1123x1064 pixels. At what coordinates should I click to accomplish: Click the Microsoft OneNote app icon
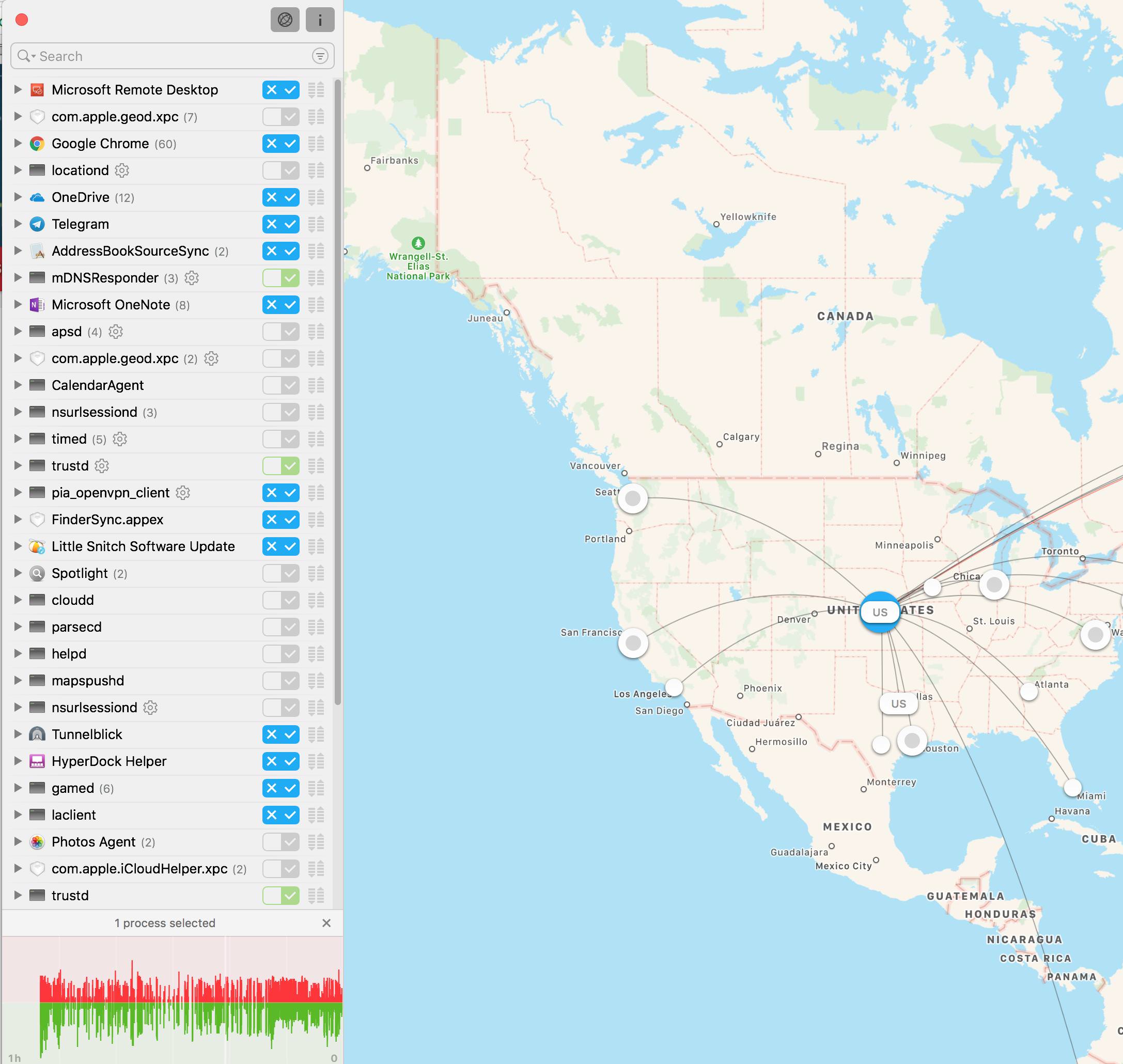(x=37, y=305)
